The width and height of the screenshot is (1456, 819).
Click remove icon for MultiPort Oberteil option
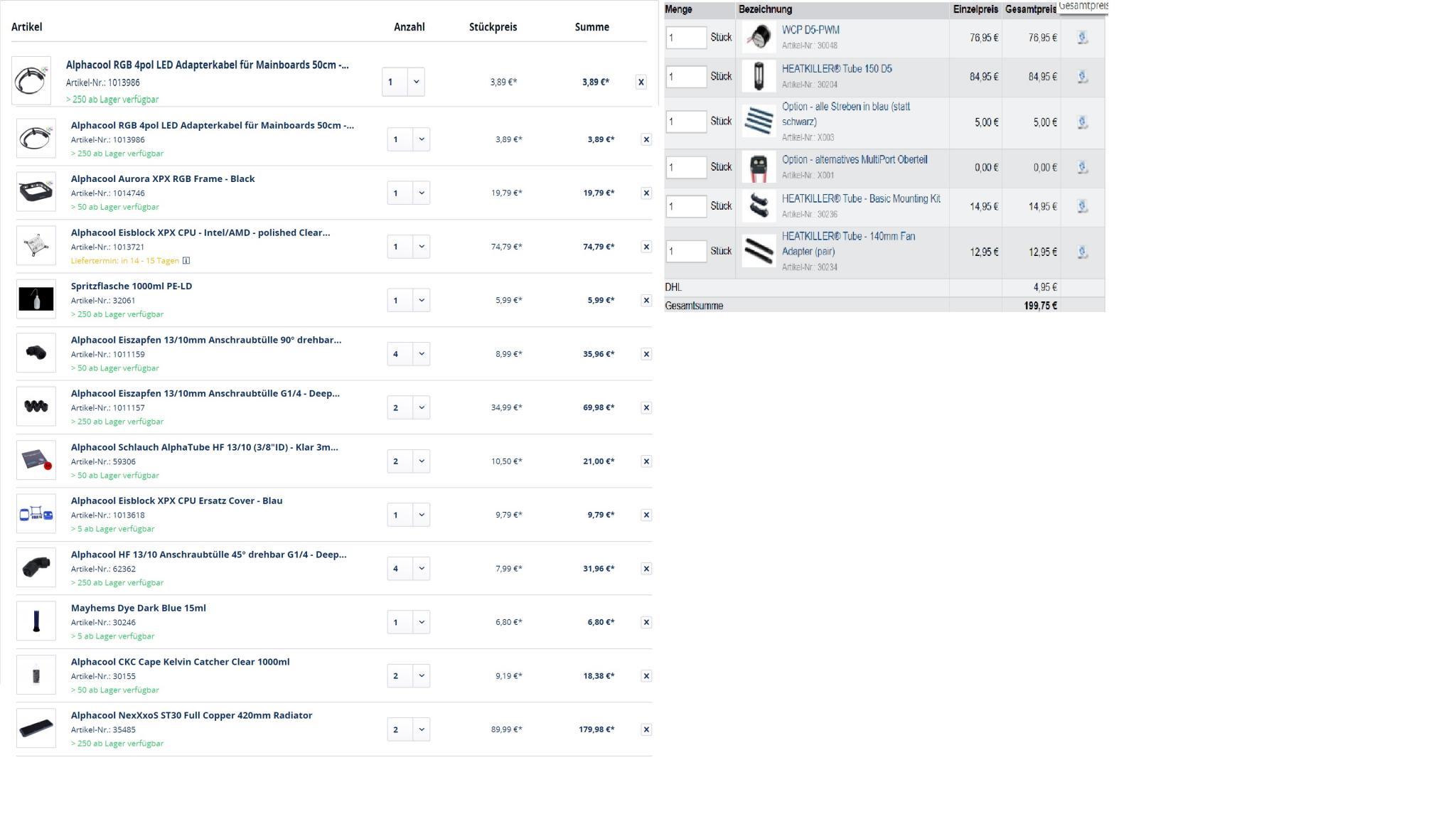click(x=1082, y=167)
